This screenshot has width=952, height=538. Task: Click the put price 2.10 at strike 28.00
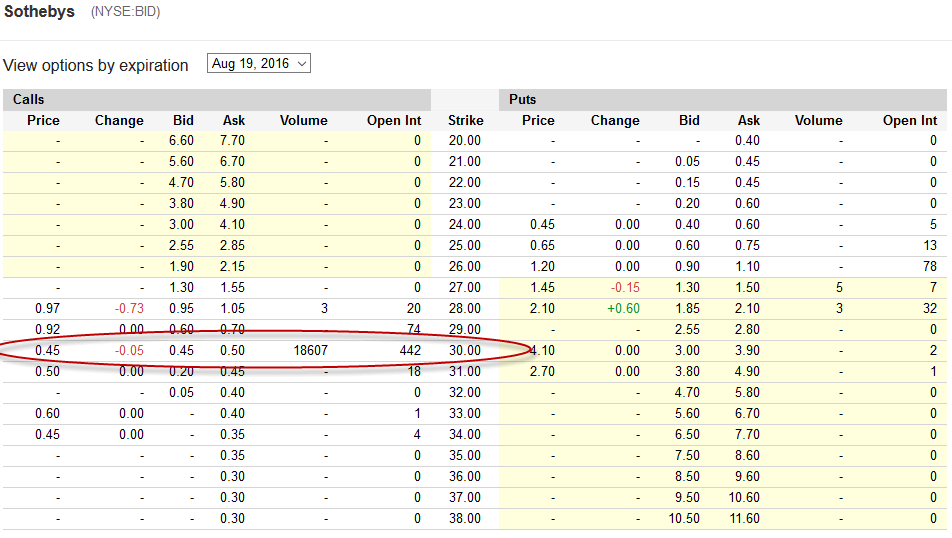point(542,308)
